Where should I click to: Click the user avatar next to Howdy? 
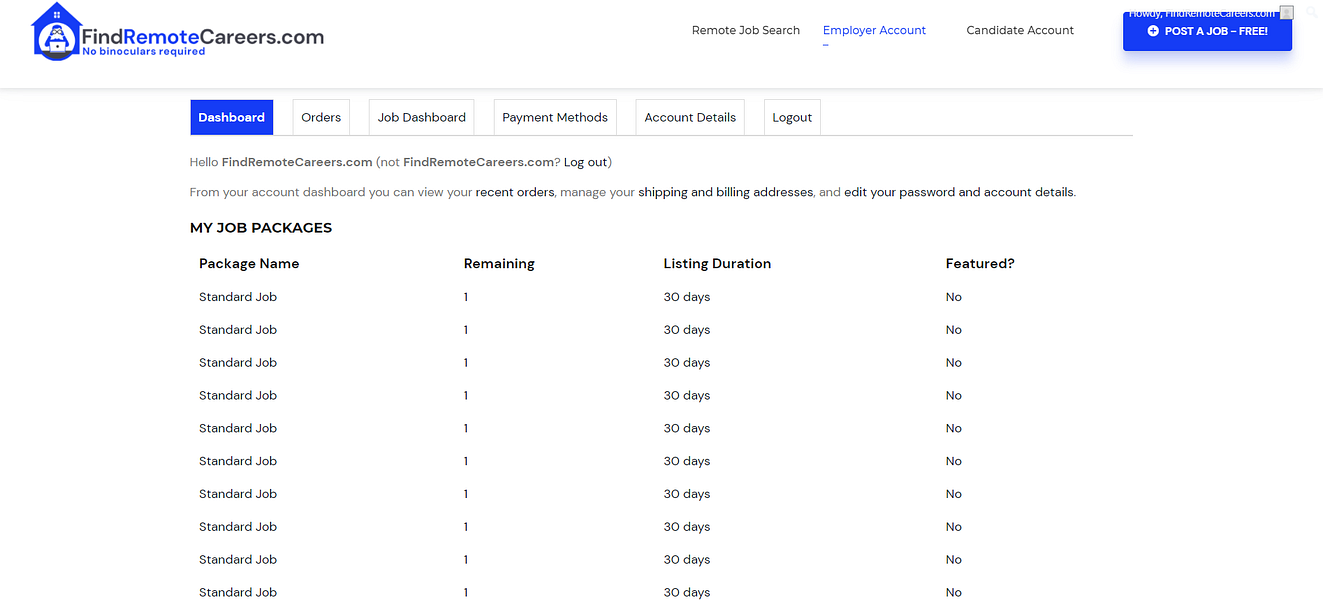click(x=1287, y=13)
